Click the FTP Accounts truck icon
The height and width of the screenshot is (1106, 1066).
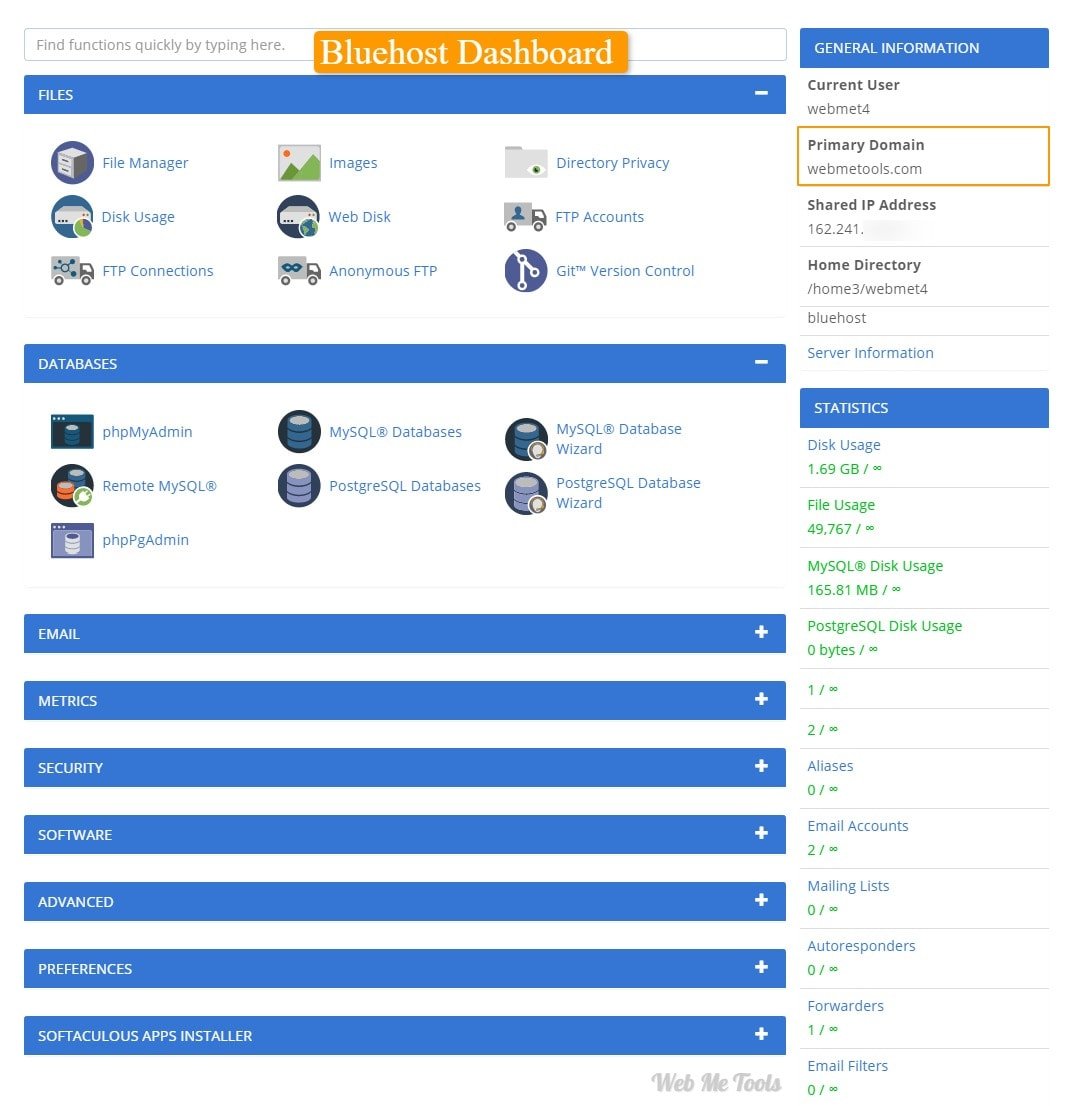pos(525,217)
